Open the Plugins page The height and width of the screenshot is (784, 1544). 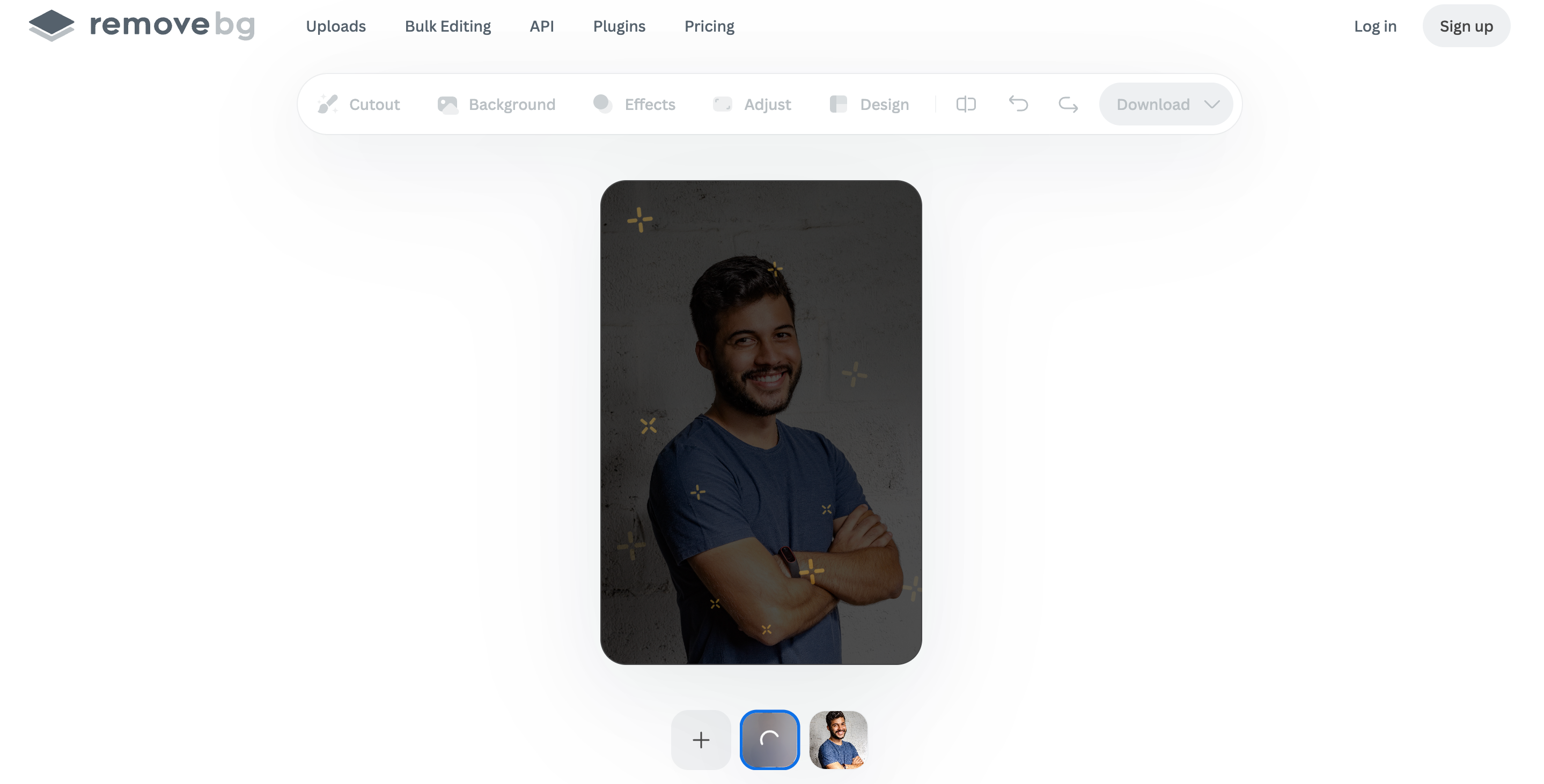coord(619,26)
